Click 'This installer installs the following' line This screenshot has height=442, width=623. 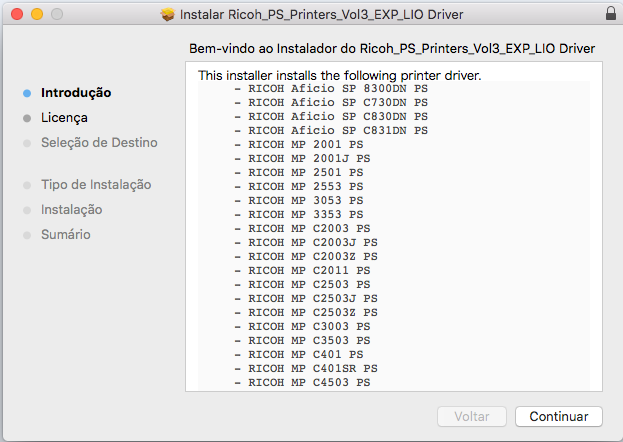340,75
